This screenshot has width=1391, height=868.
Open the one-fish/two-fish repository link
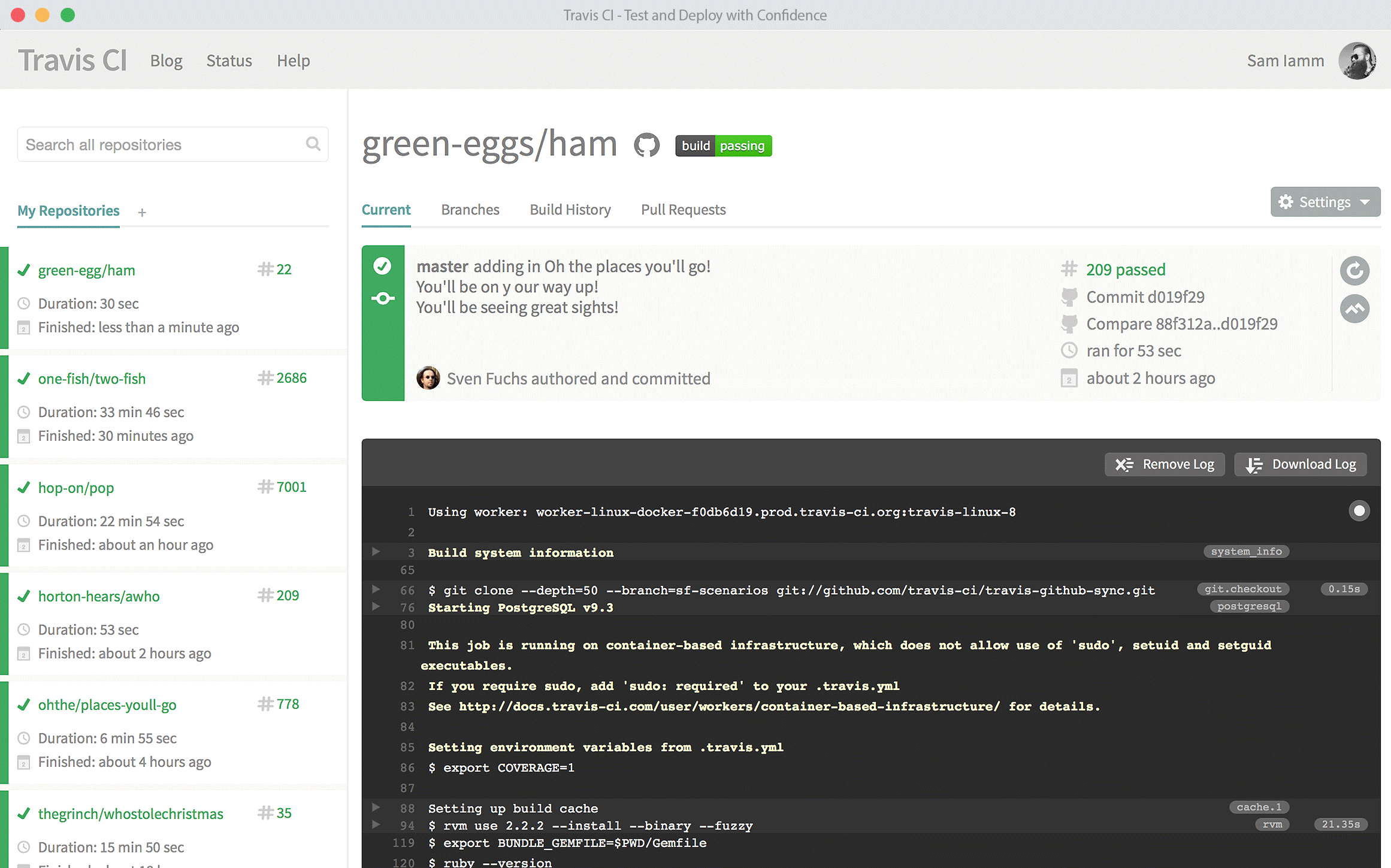(x=92, y=379)
